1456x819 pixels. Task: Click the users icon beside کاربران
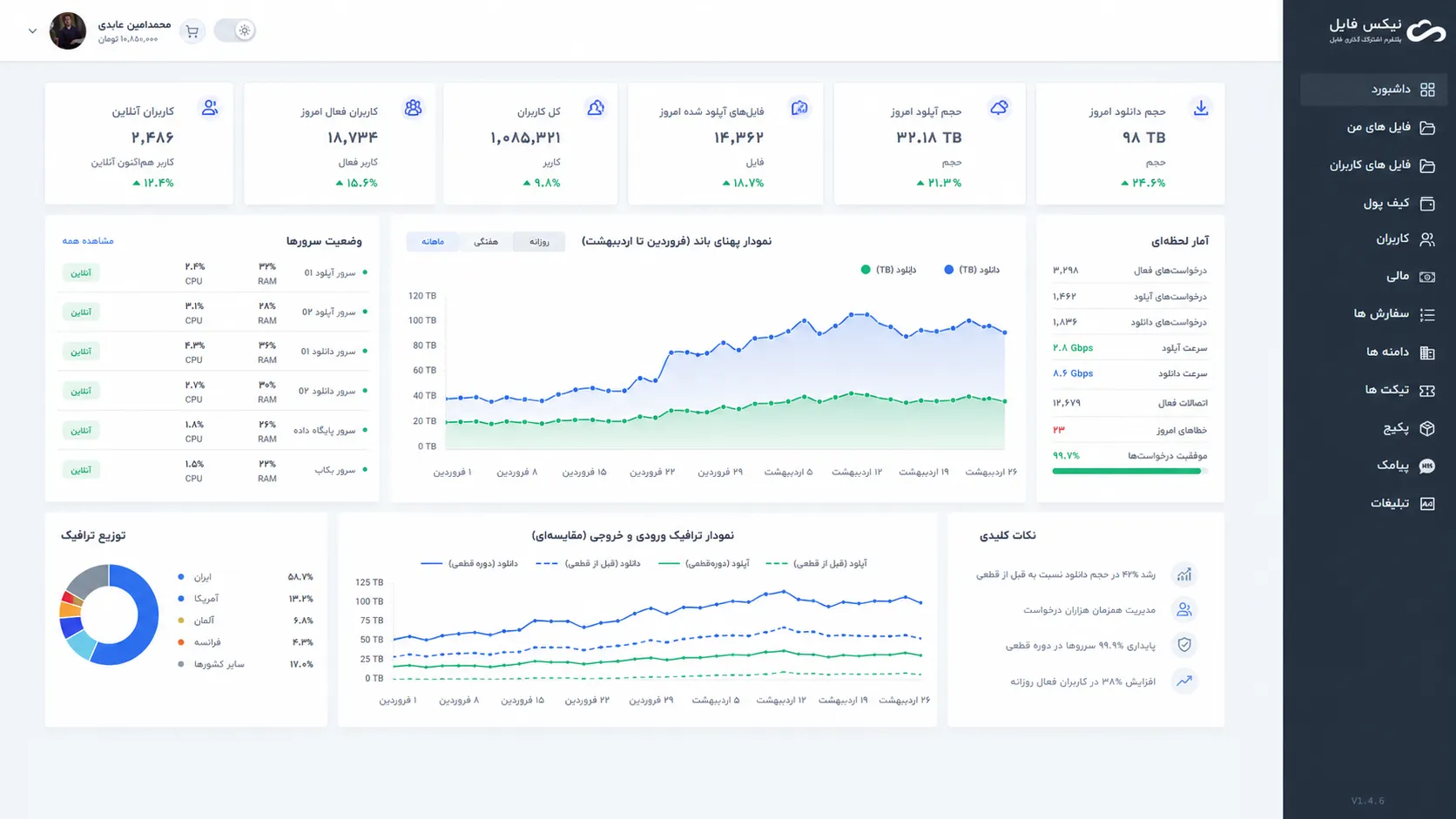(1427, 239)
